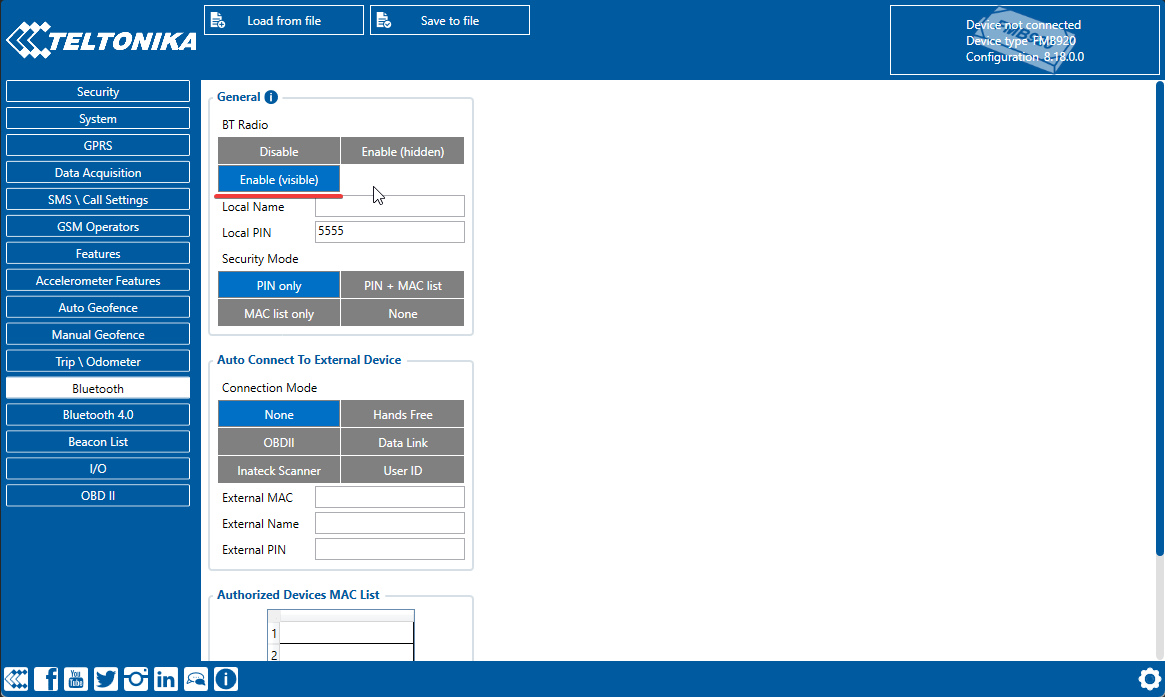Click row 1 of Authorized MAC list
Image resolution: width=1165 pixels, height=697 pixels.
coord(346,633)
